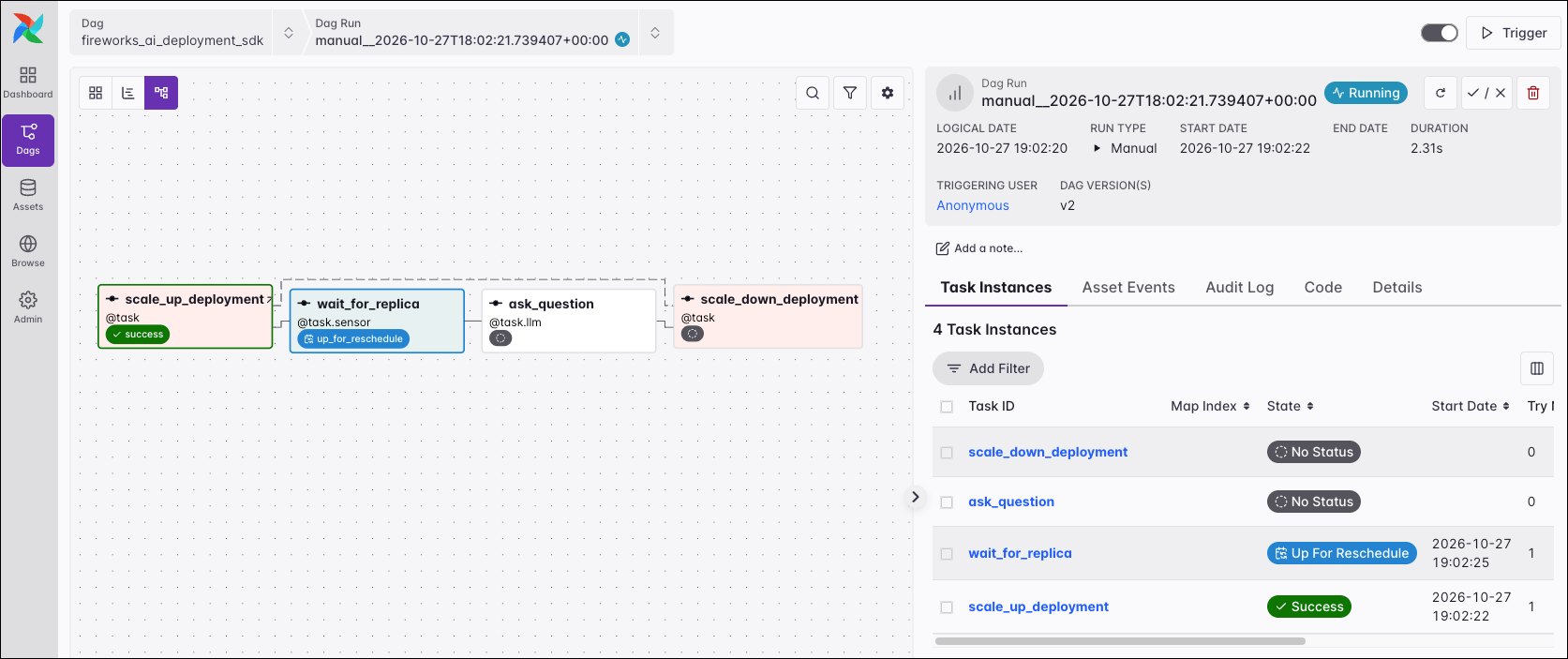Click up_for_reschedule badge on wait_for_replica node
The image size is (1568, 659).
coord(353,339)
